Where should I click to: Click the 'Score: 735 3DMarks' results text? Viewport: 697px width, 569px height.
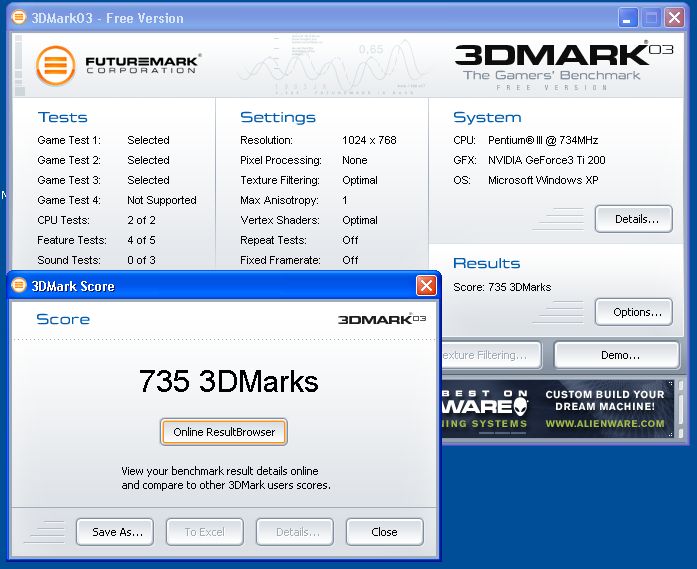(502, 287)
